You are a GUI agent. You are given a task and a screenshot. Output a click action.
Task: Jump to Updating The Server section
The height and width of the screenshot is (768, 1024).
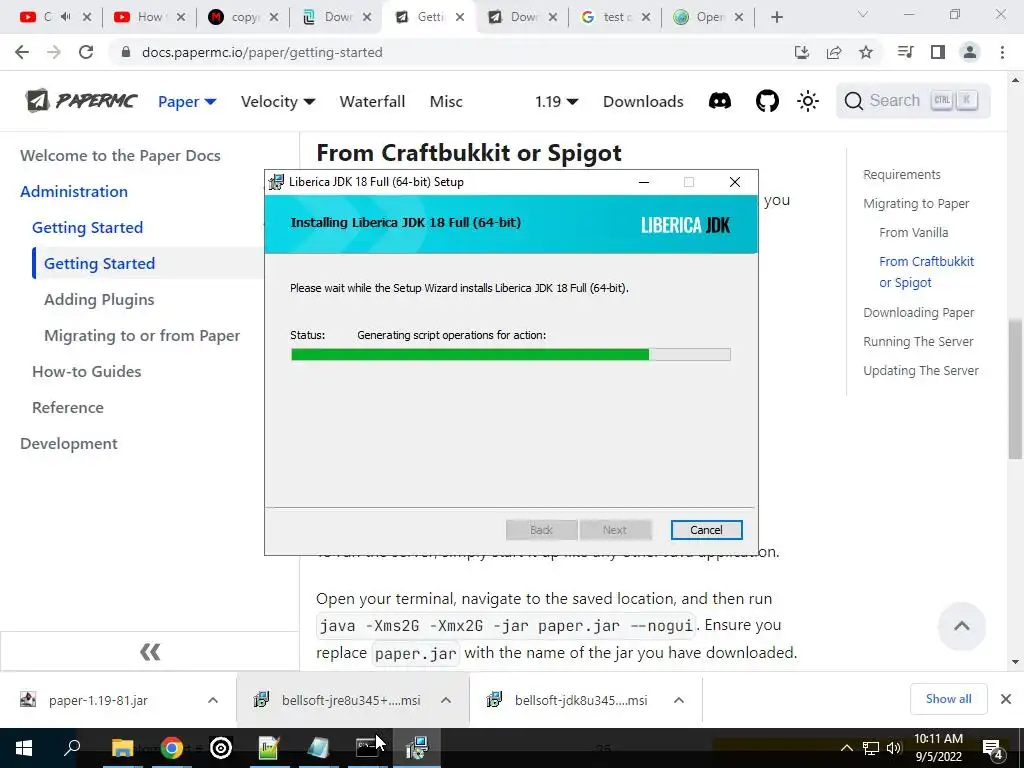921,371
